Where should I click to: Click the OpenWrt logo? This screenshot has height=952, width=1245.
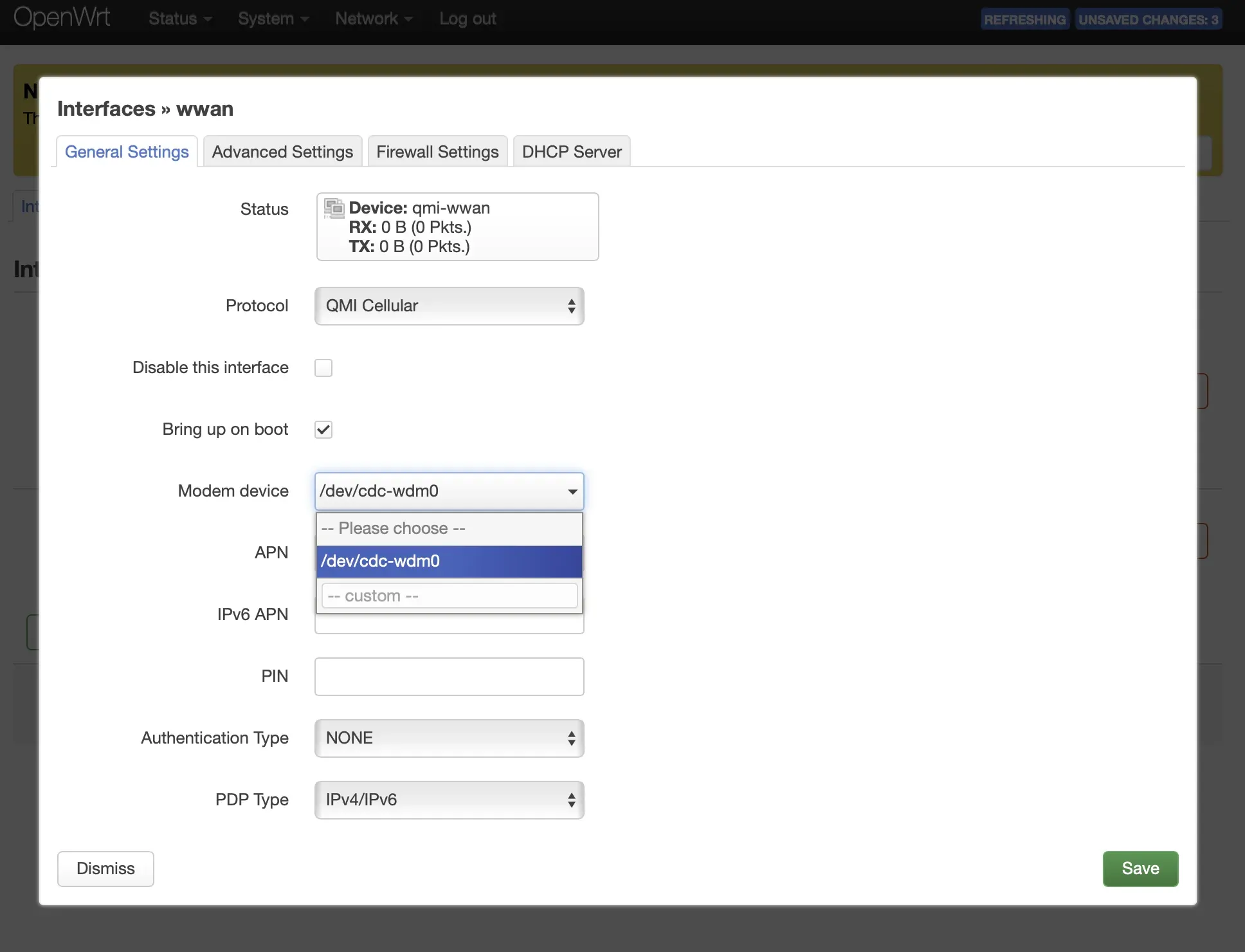pyautogui.click(x=62, y=17)
